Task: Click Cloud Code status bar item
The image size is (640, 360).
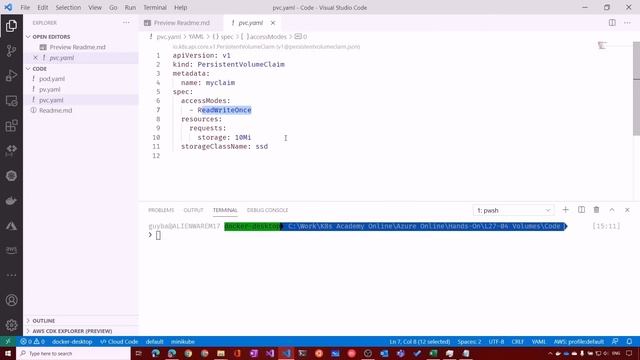Action: (x=119, y=342)
